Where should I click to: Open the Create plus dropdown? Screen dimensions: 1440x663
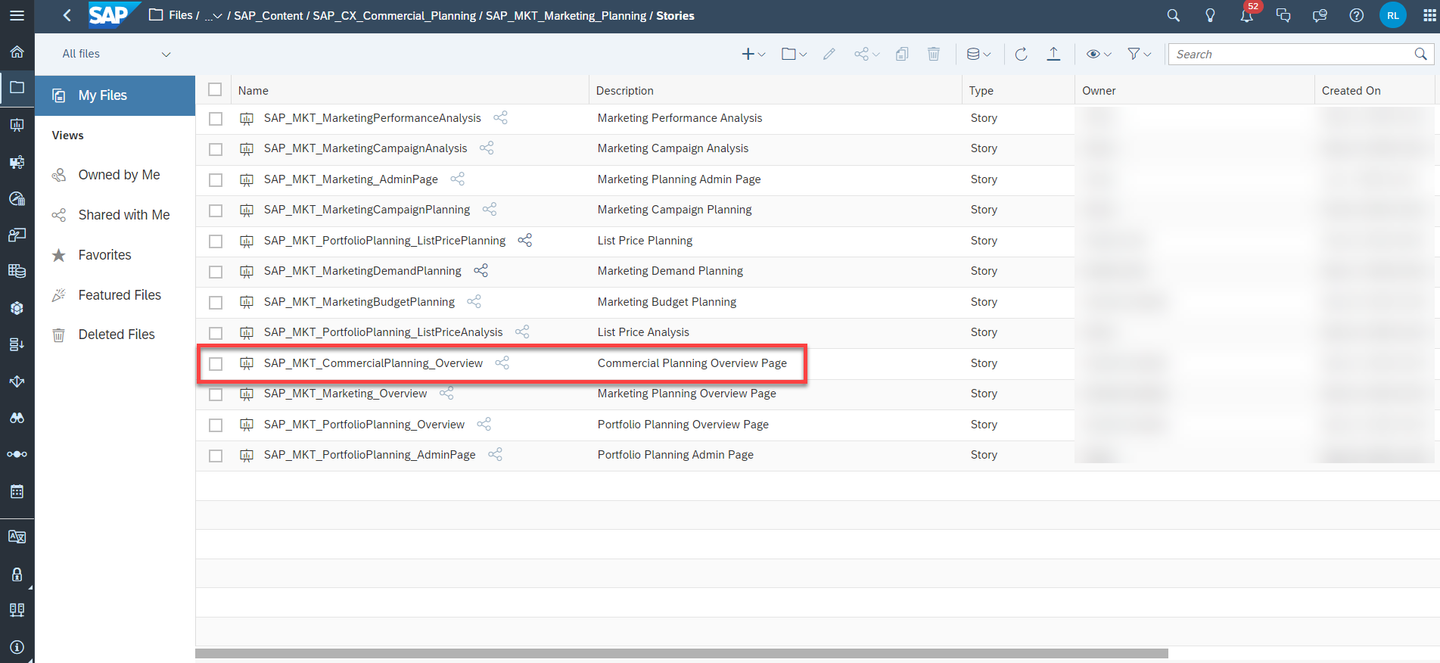point(753,54)
